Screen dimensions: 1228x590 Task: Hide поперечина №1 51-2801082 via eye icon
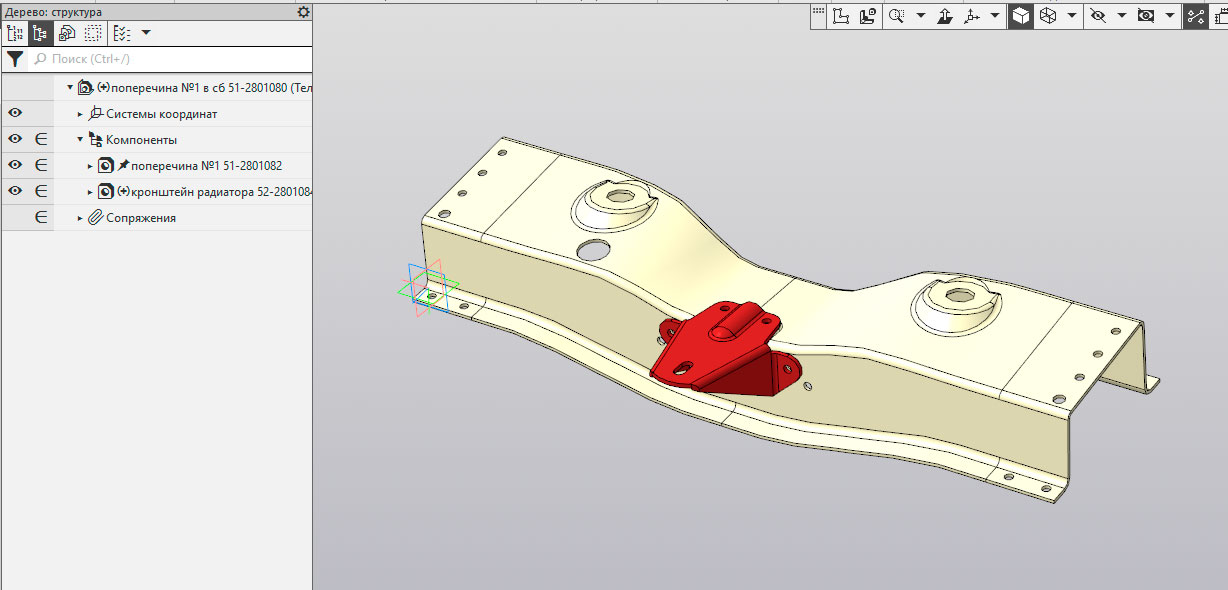click(15, 165)
